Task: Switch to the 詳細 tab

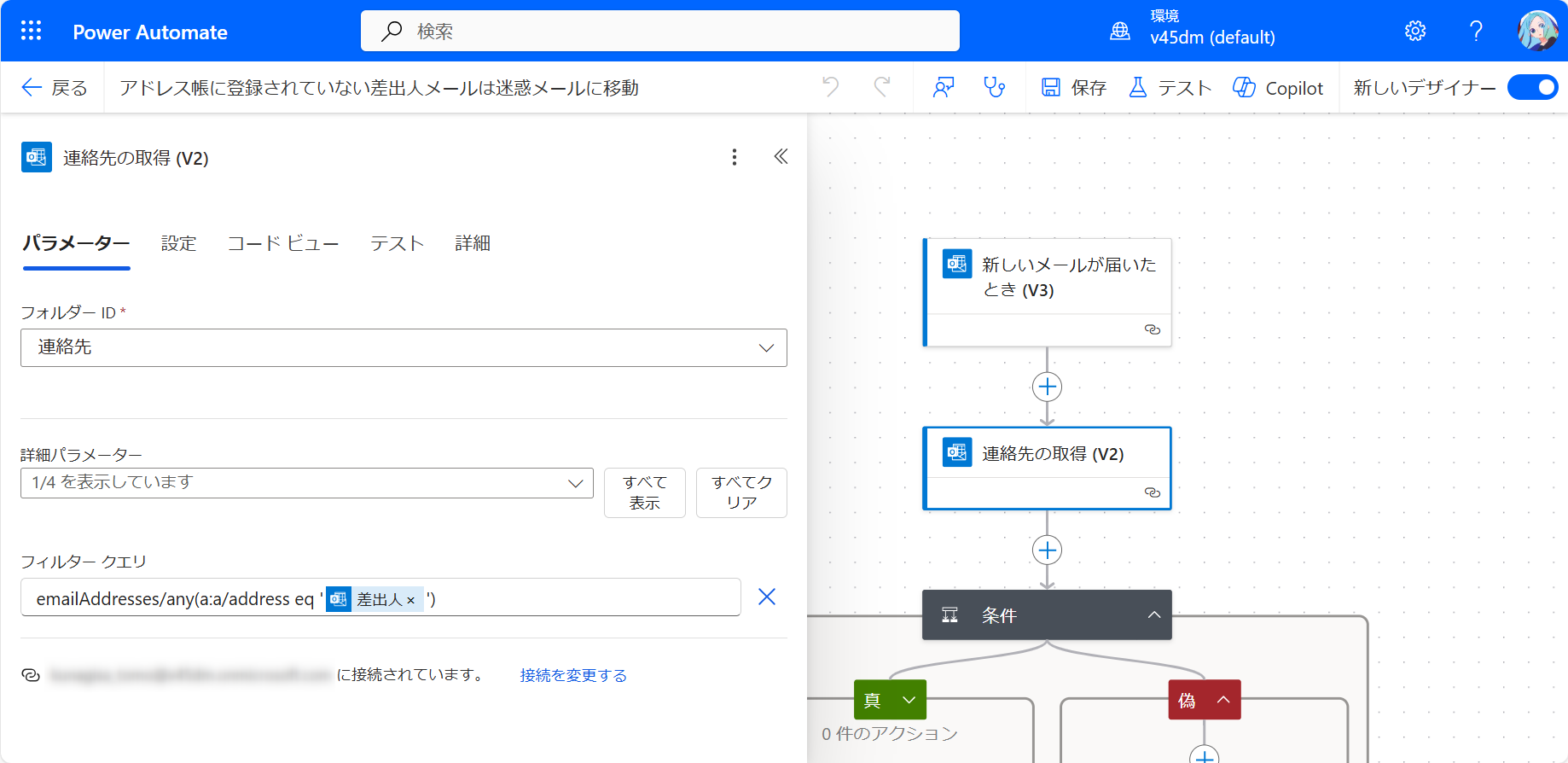Action: (x=473, y=243)
